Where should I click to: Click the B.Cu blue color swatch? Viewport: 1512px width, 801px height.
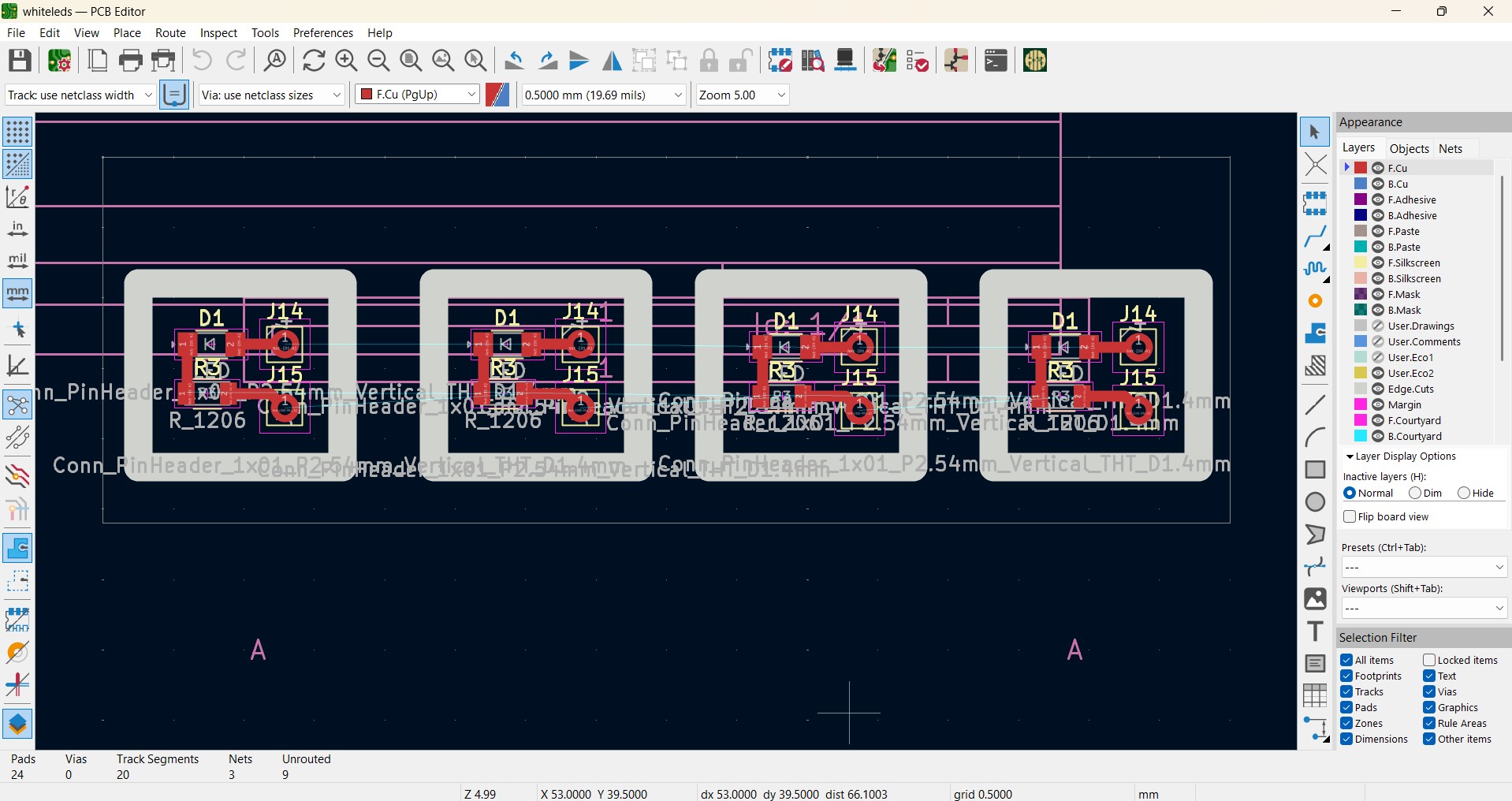(x=1361, y=184)
